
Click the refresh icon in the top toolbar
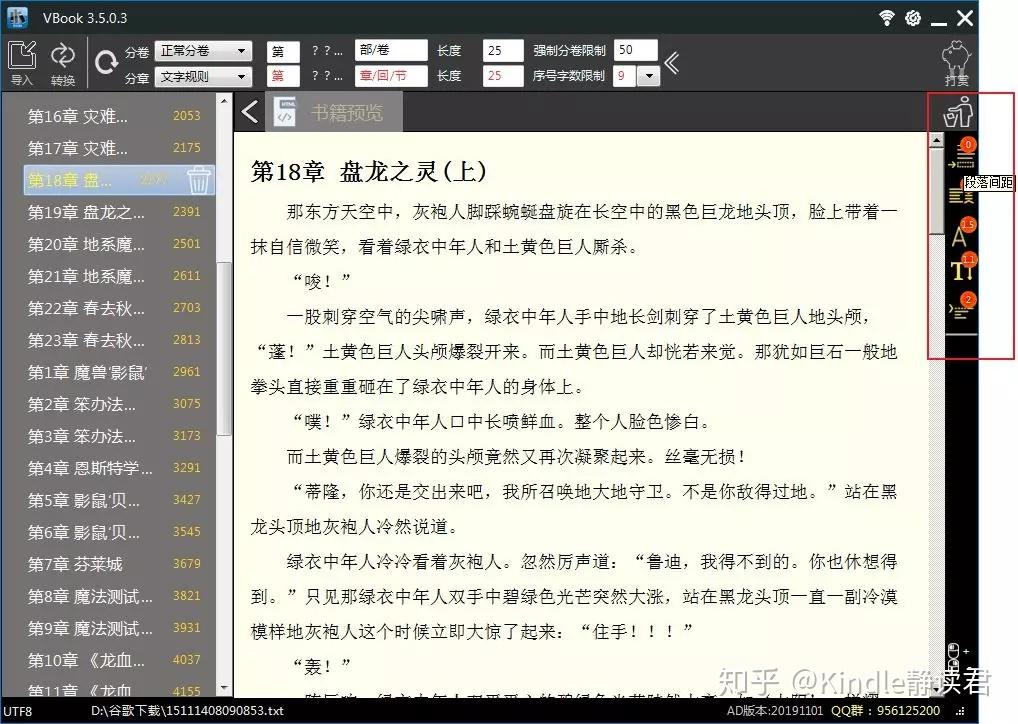(108, 60)
